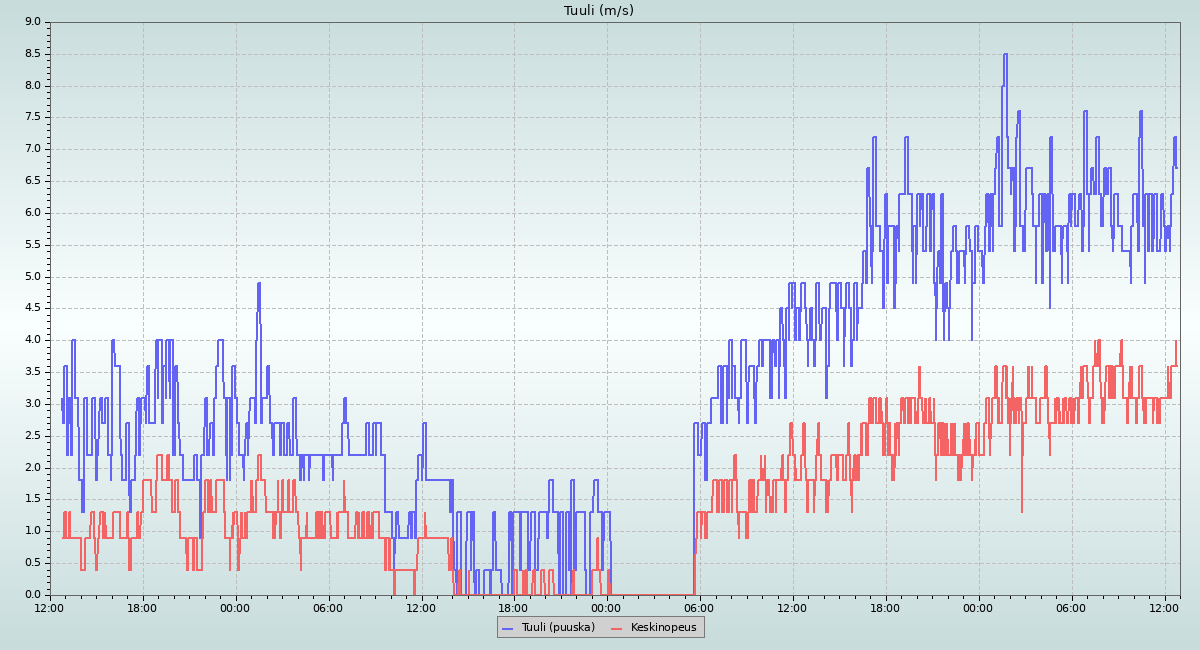The image size is (1200, 650).
Task: Click the 9.0 y-axis label
Action: click(x=33, y=22)
